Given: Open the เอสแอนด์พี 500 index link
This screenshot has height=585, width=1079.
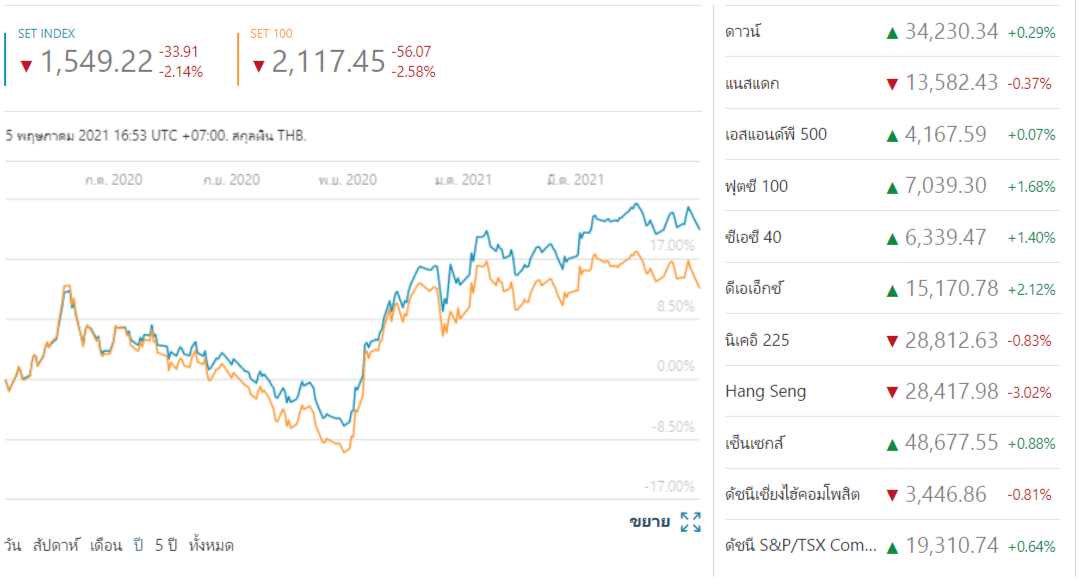Looking at the screenshot, I should point(776,135).
